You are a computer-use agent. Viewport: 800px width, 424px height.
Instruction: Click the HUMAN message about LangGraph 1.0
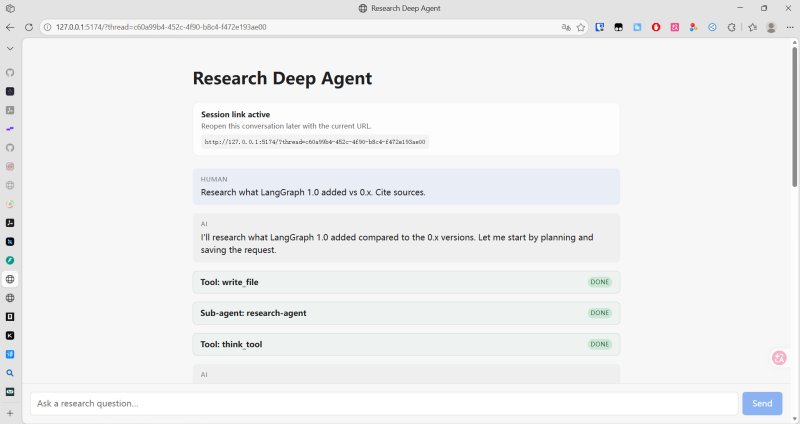[x=406, y=187]
